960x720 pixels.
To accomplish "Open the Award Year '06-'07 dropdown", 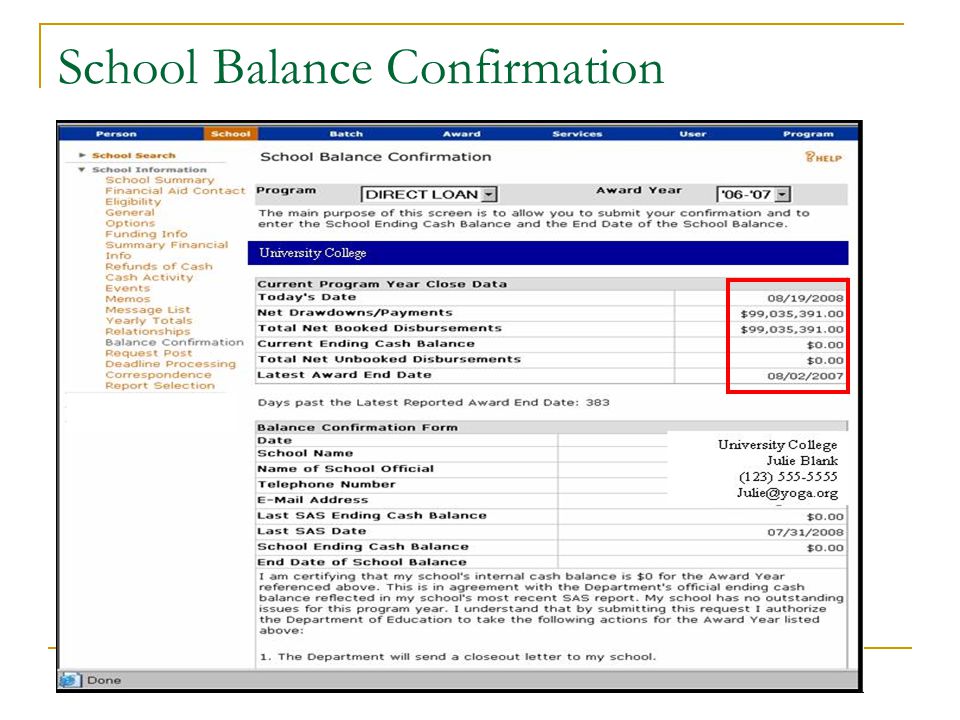I will (754, 195).
